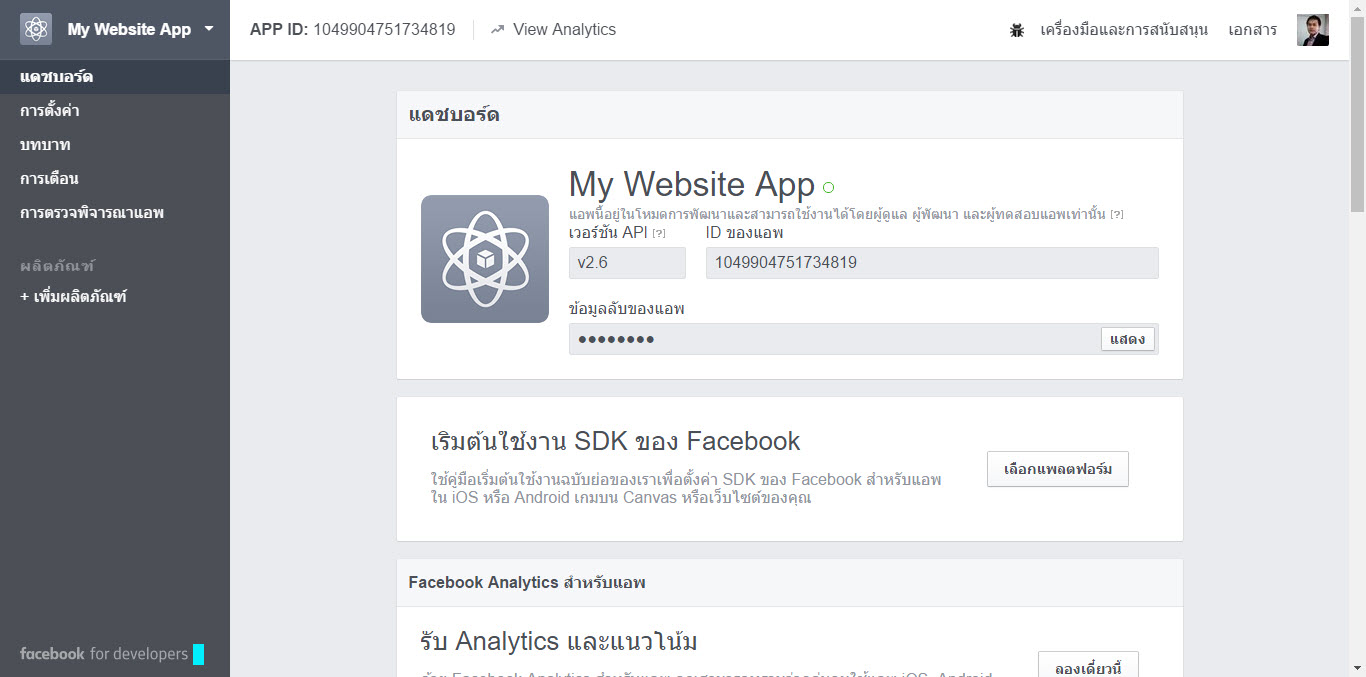Click help [?] beside เวอร์ชัน API

[659, 233]
